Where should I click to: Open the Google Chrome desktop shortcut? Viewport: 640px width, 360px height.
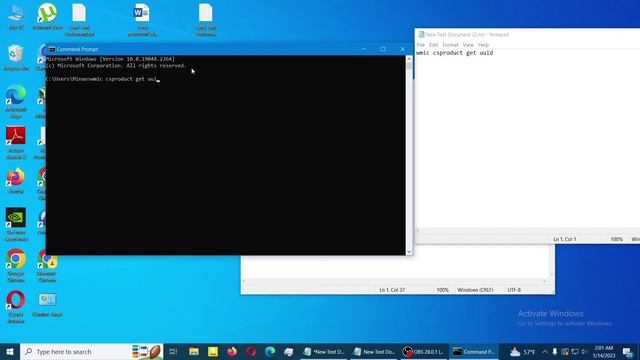[16, 265]
